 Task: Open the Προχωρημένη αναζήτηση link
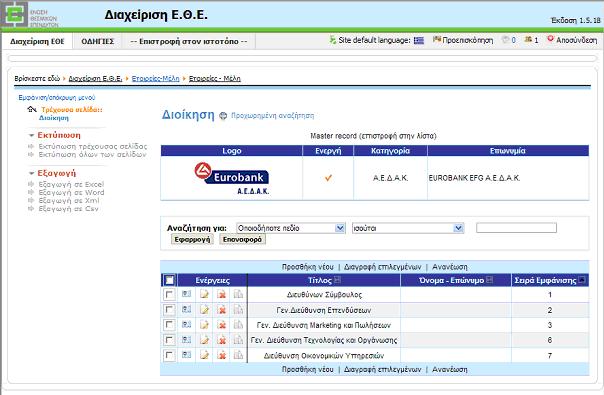[x=272, y=116]
